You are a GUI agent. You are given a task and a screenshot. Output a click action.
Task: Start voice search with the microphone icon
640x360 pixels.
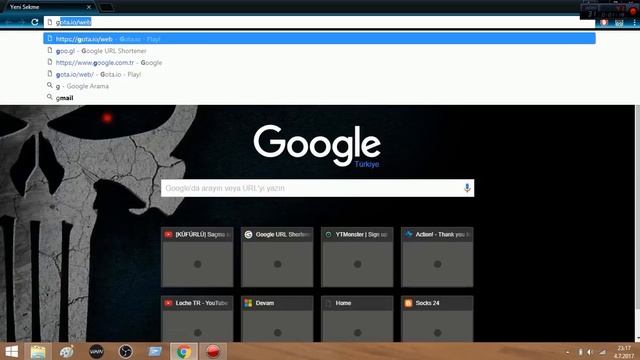pyautogui.click(x=467, y=188)
